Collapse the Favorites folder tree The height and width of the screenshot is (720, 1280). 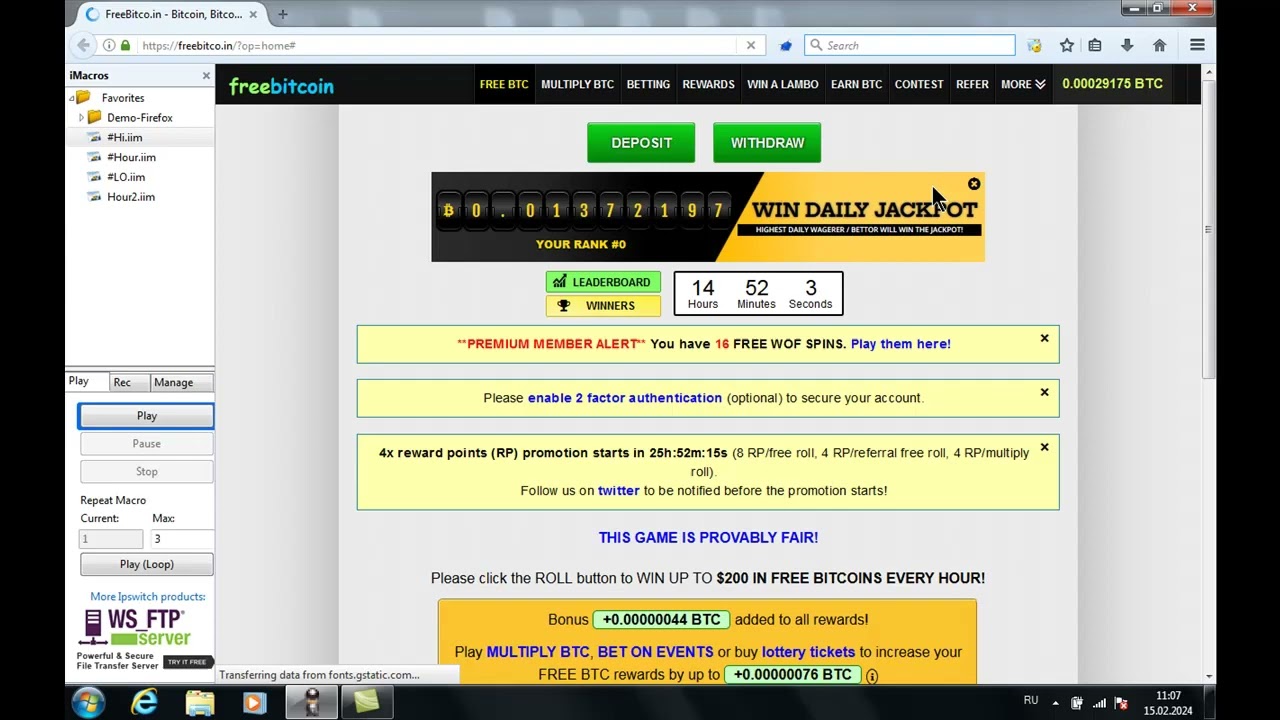tap(72, 98)
